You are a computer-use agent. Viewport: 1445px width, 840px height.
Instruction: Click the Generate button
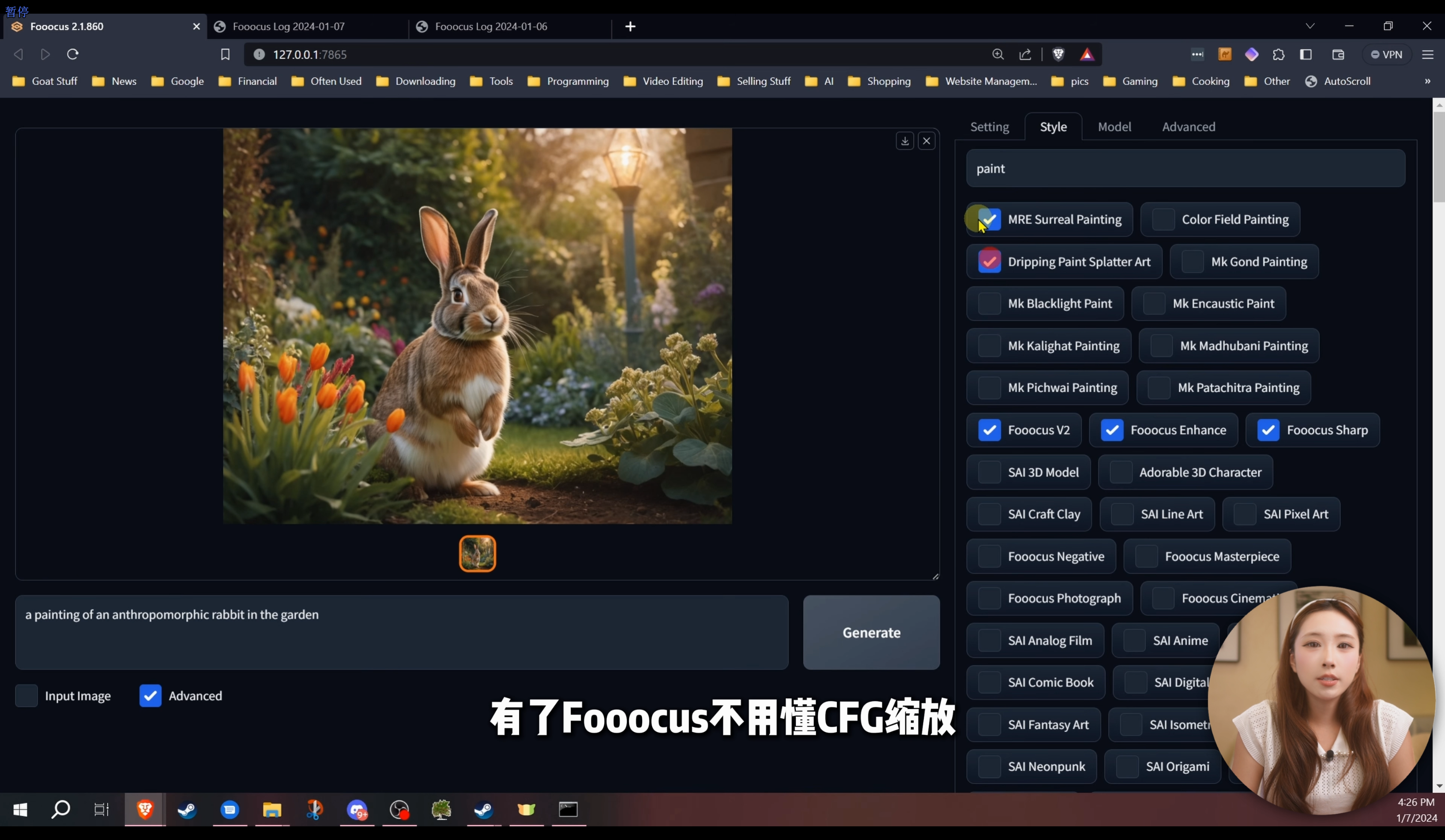tap(872, 633)
